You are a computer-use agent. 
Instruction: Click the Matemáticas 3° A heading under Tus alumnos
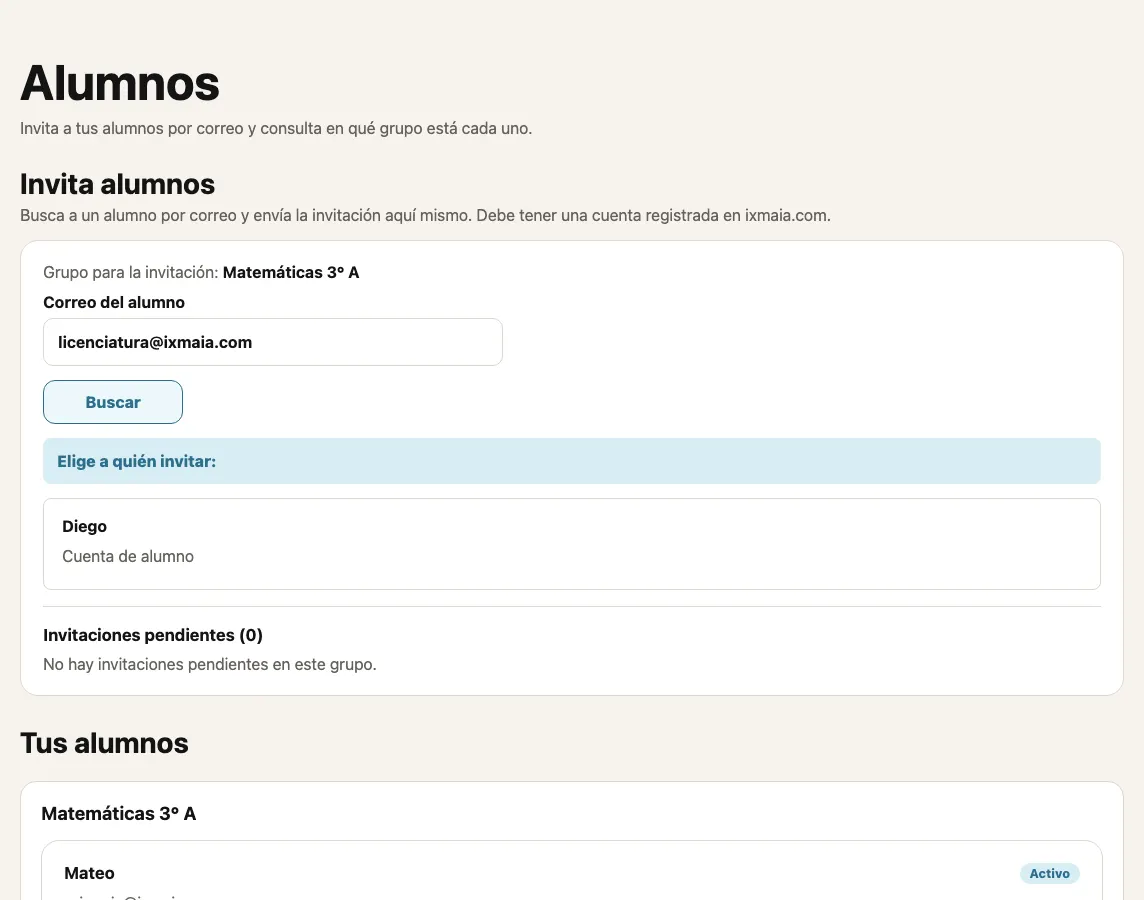(x=119, y=814)
